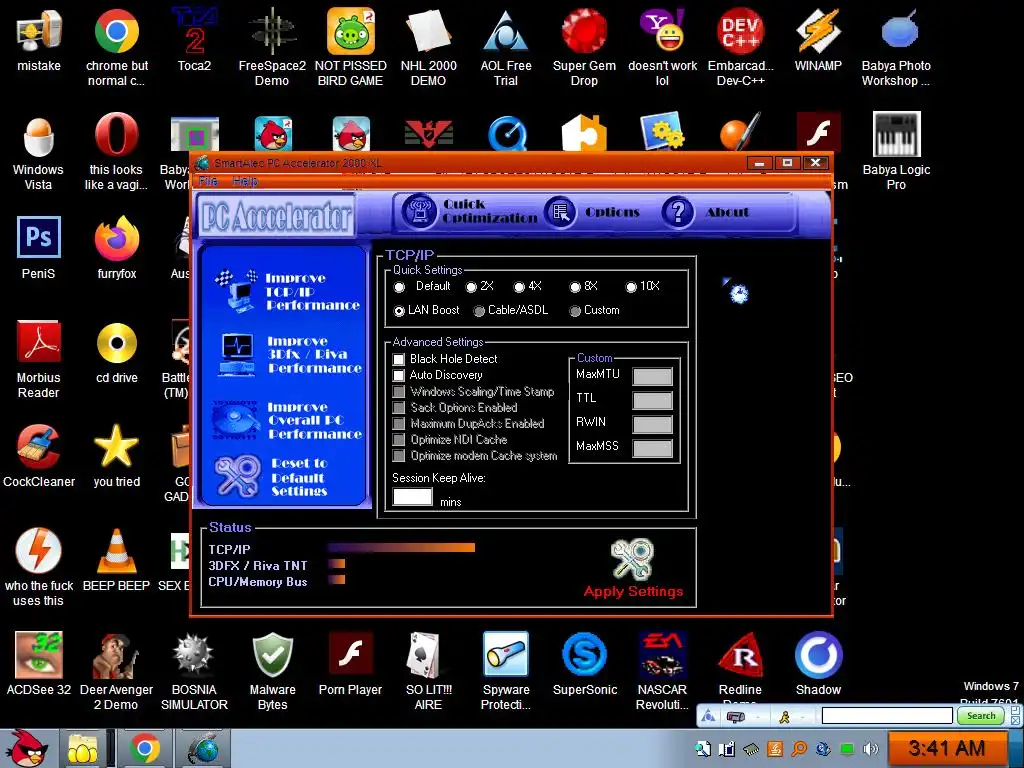Screen dimensions: 1024x768
Task: Open the BOSNIA SIMULATOR desktop icon
Action: [x=194, y=671]
